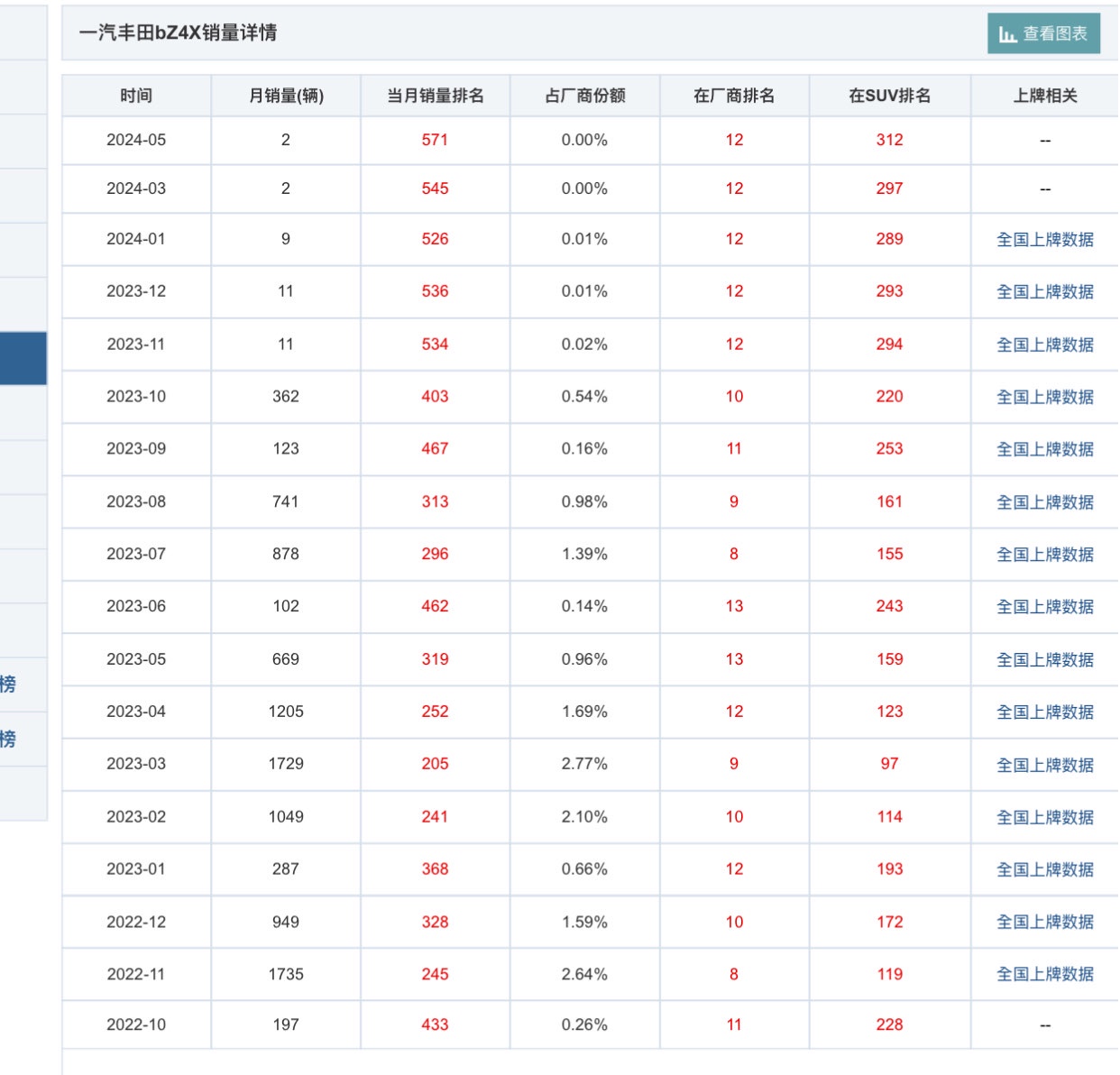Open 全国上牌数据 link for 2023-12
This screenshot has height=1075, width=1120.
(x=1045, y=291)
